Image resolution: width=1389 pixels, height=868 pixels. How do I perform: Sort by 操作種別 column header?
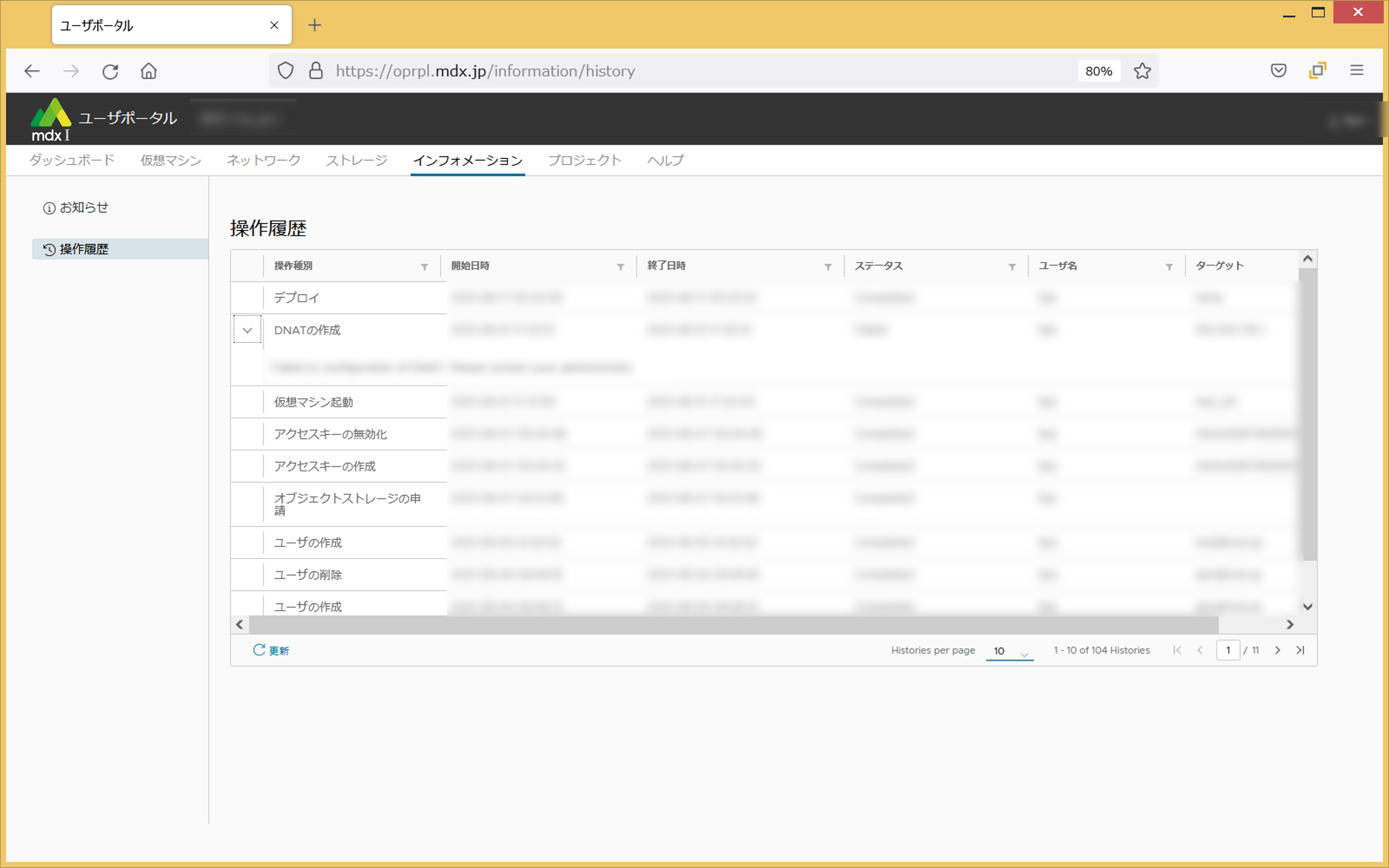click(293, 265)
